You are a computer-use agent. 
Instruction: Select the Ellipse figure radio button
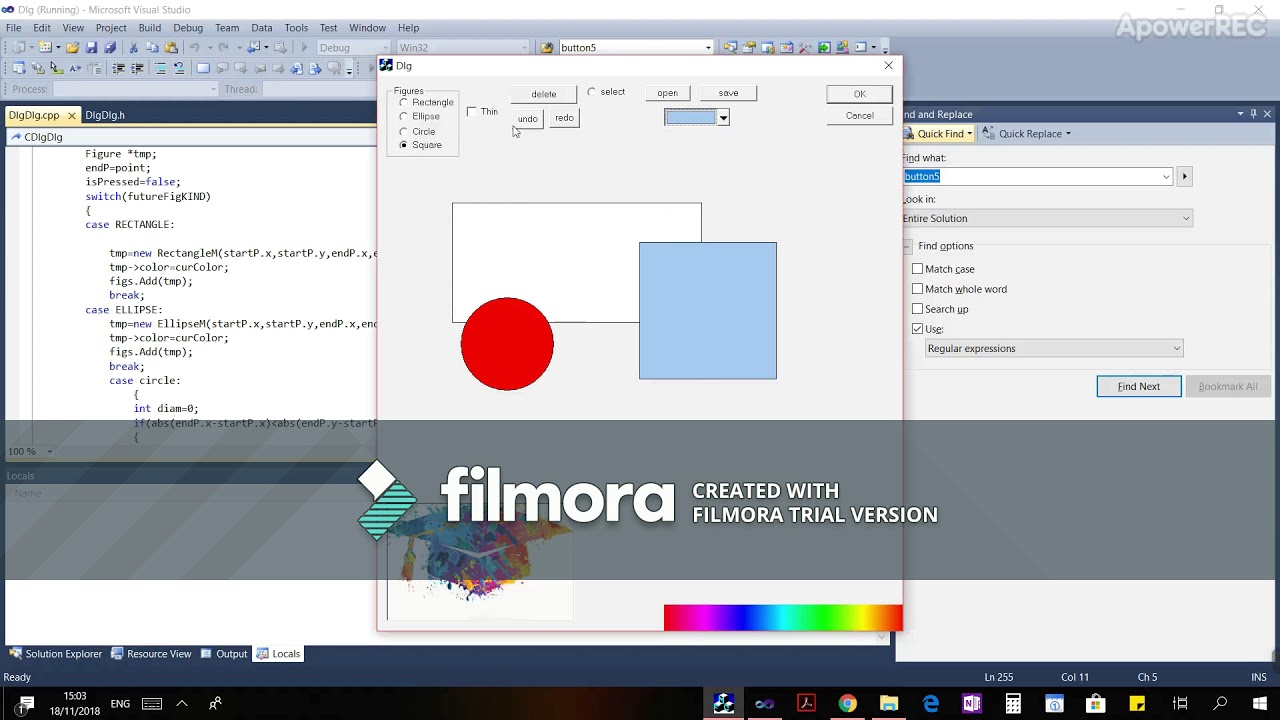tap(404, 117)
